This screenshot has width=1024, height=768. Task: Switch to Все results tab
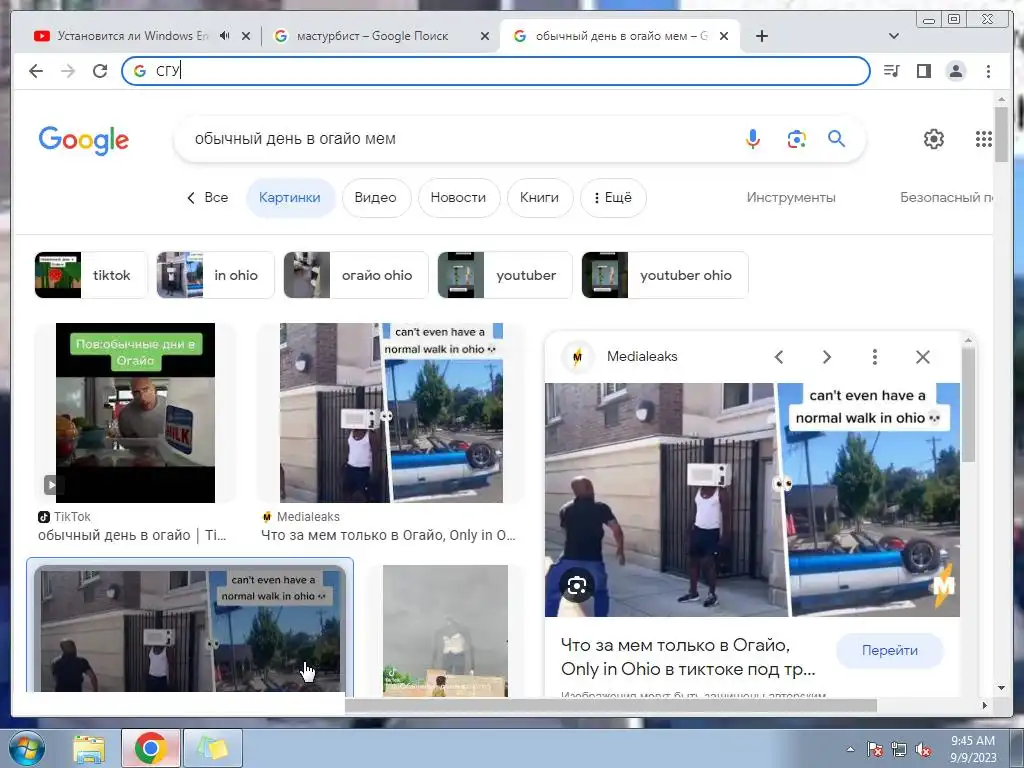point(208,197)
